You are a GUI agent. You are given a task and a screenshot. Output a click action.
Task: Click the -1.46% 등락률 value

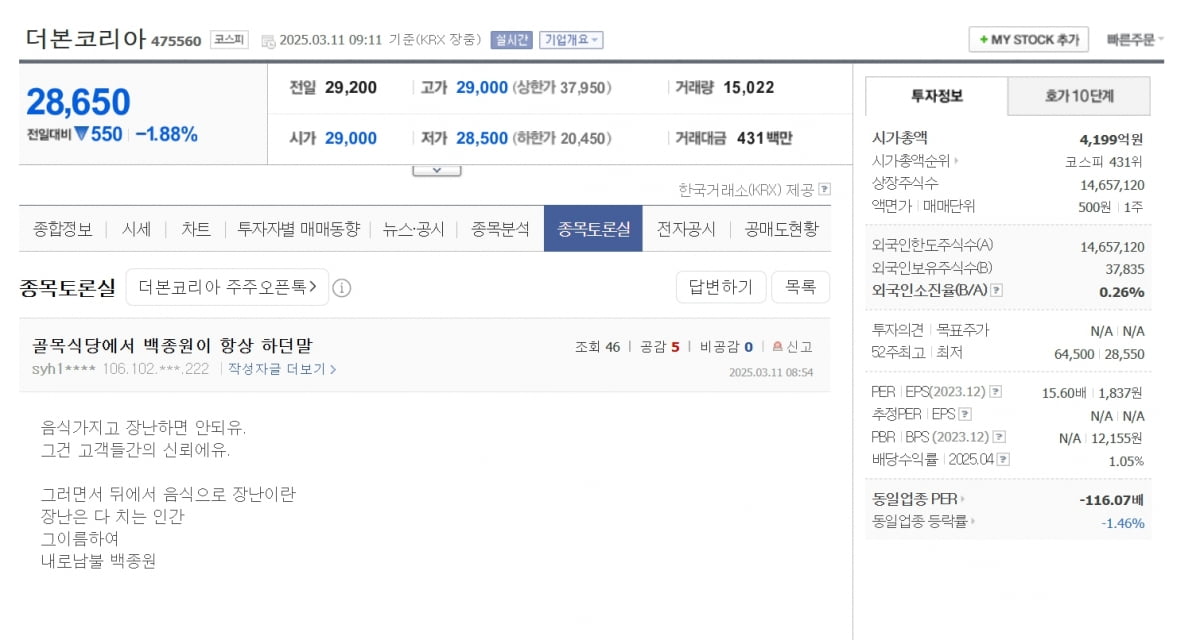[x=1123, y=522]
